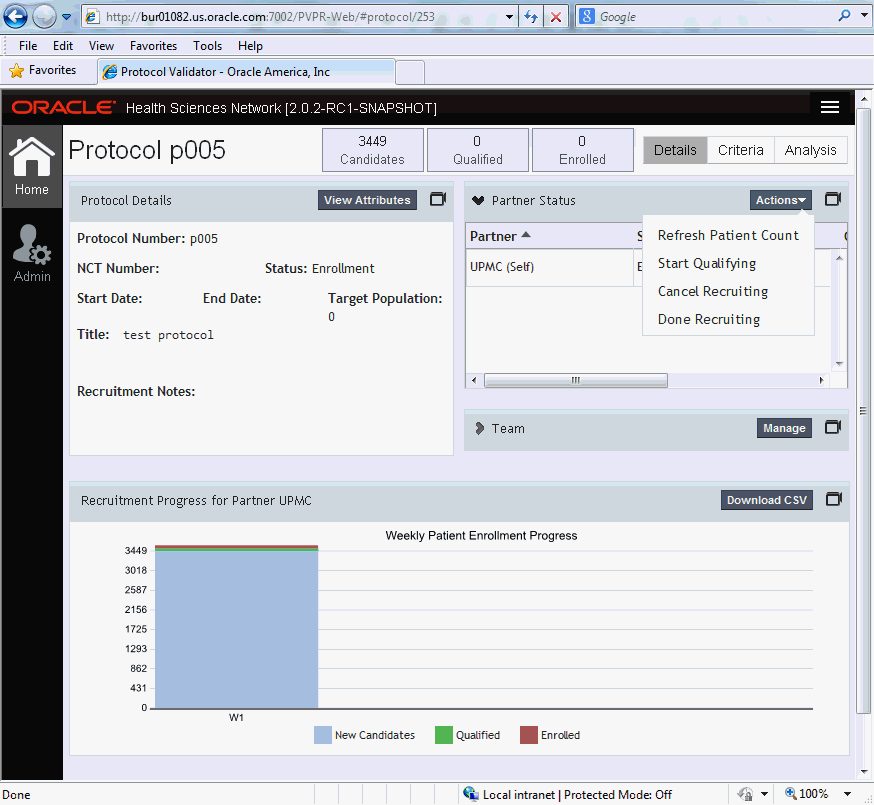Click the page scroll down arrow
The height and width of the screenshot is (805, 874).
[x=863, y=772]
